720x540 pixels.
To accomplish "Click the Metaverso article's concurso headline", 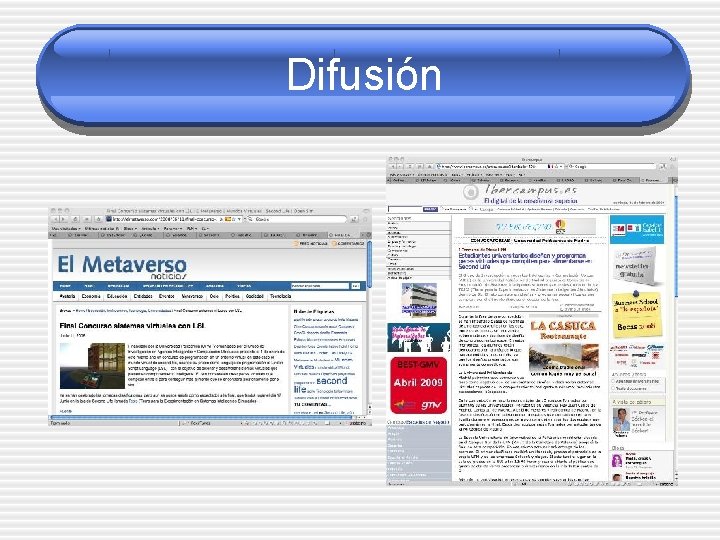I will tap(132, 326).
